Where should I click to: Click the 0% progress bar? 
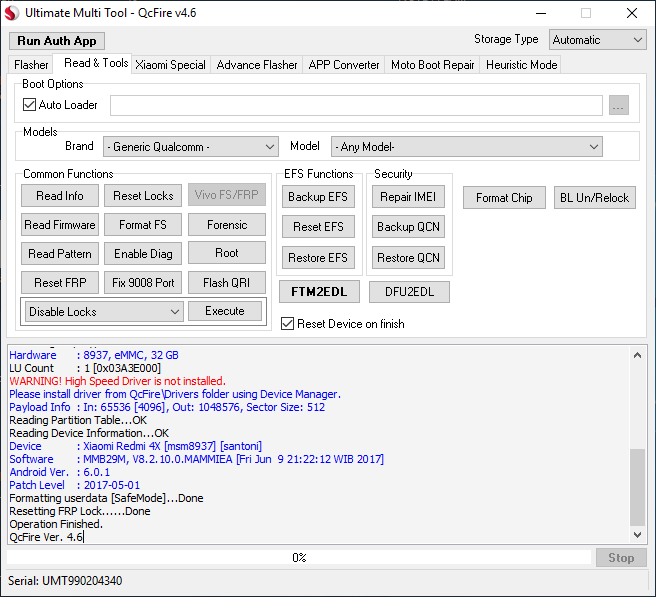299,558
